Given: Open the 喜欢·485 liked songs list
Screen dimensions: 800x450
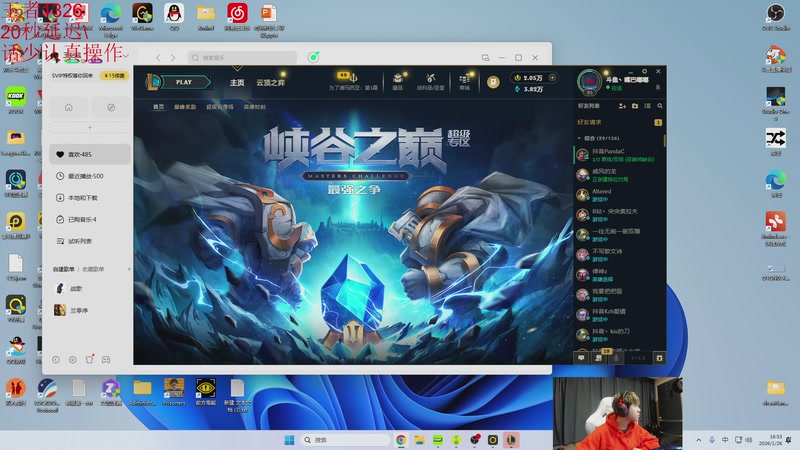Looking at the screenshot, I should [x=90, y=154].
